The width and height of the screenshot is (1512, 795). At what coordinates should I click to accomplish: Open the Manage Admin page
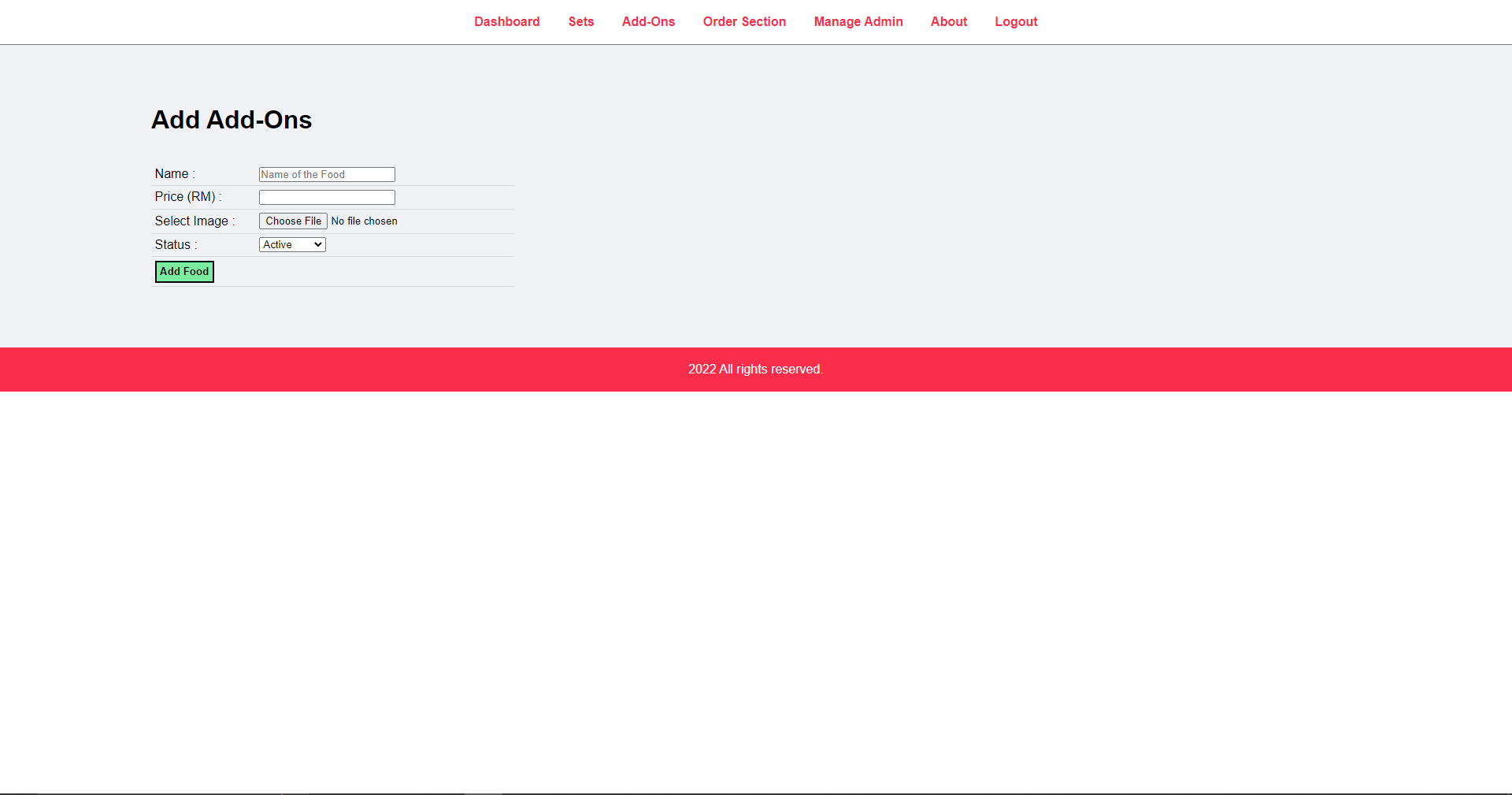click(858, 21)
